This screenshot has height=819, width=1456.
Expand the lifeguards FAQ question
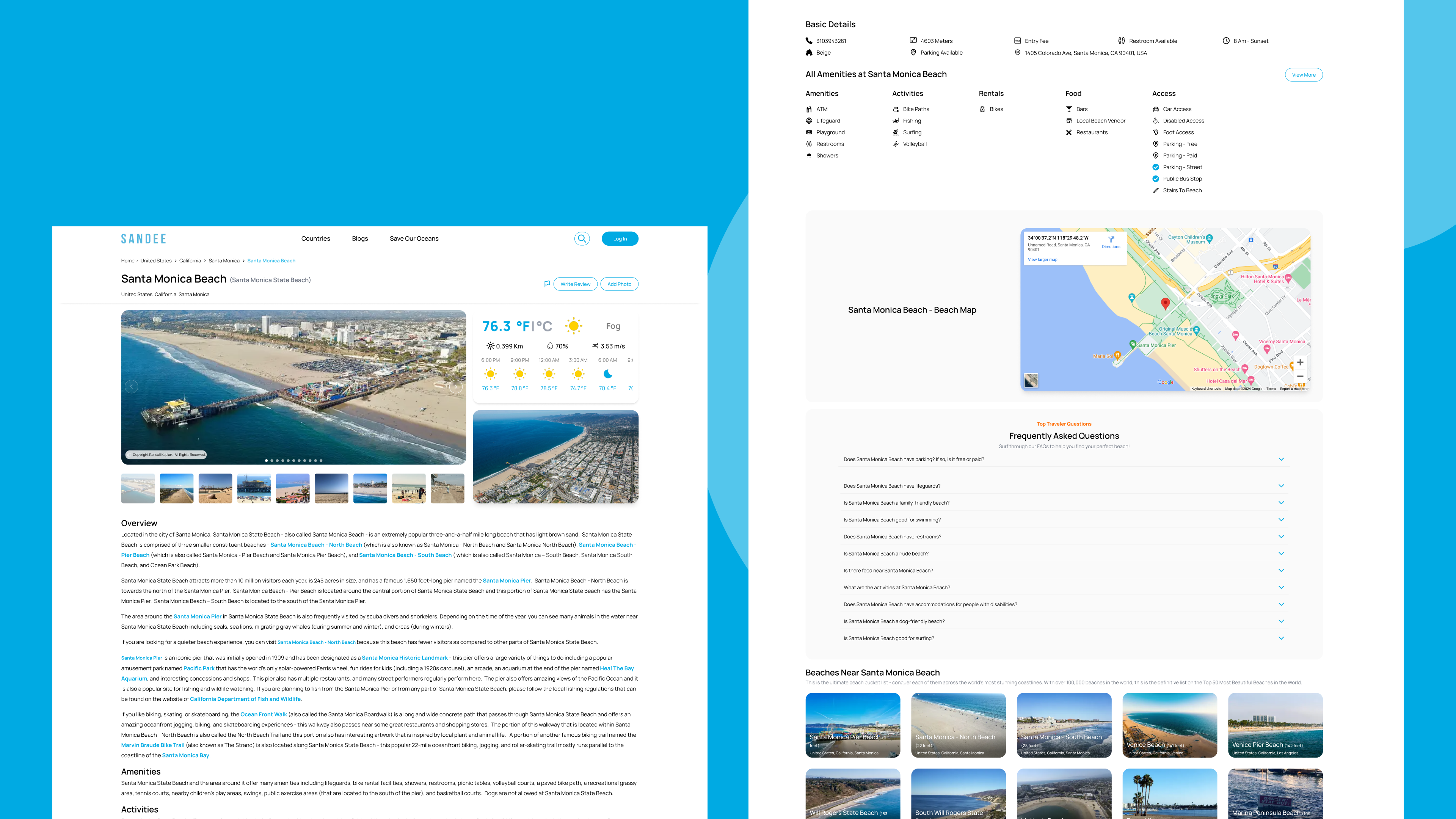pyautogui.click(x=1281, y=486)
